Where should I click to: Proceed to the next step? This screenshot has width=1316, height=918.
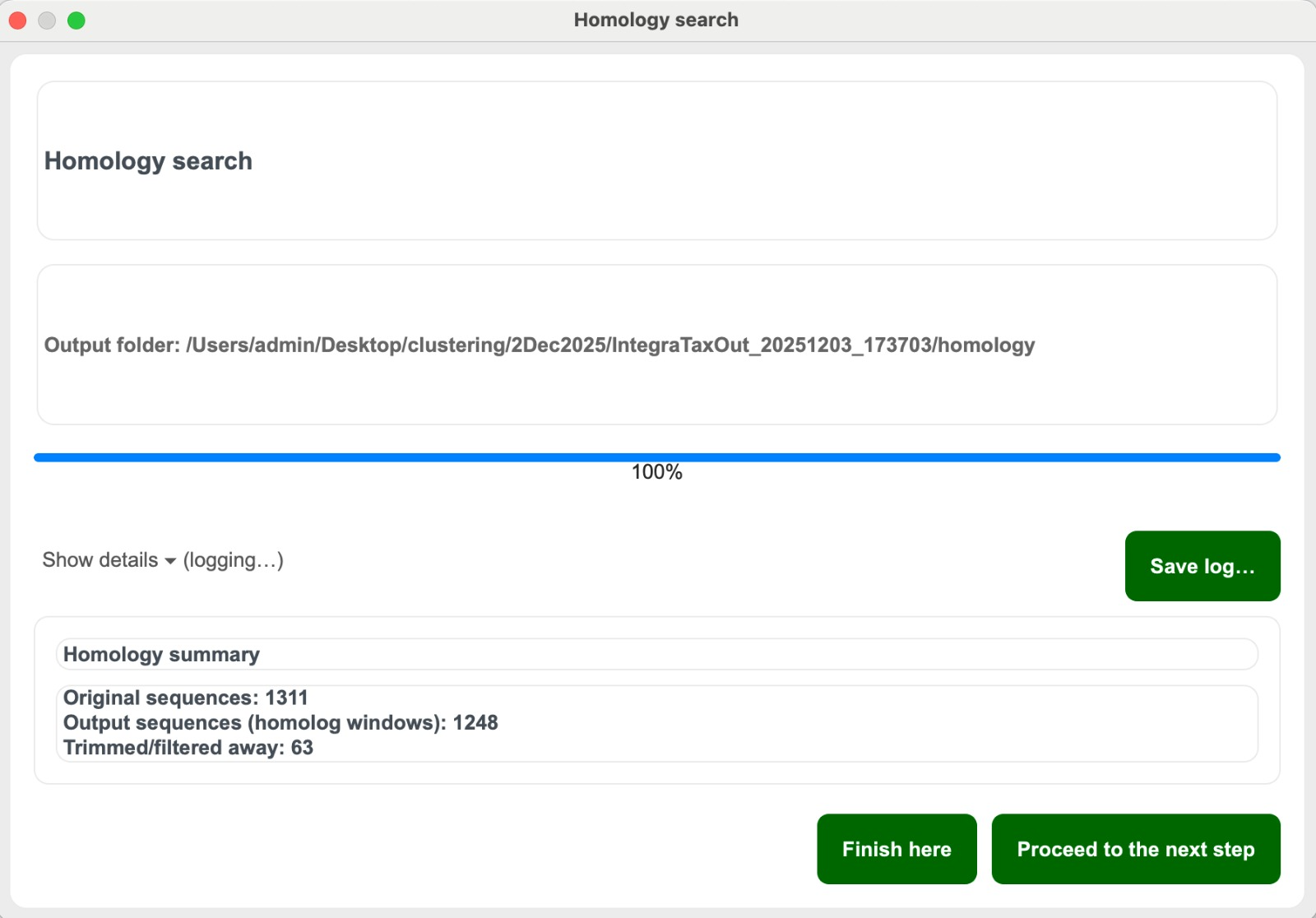1135,849
